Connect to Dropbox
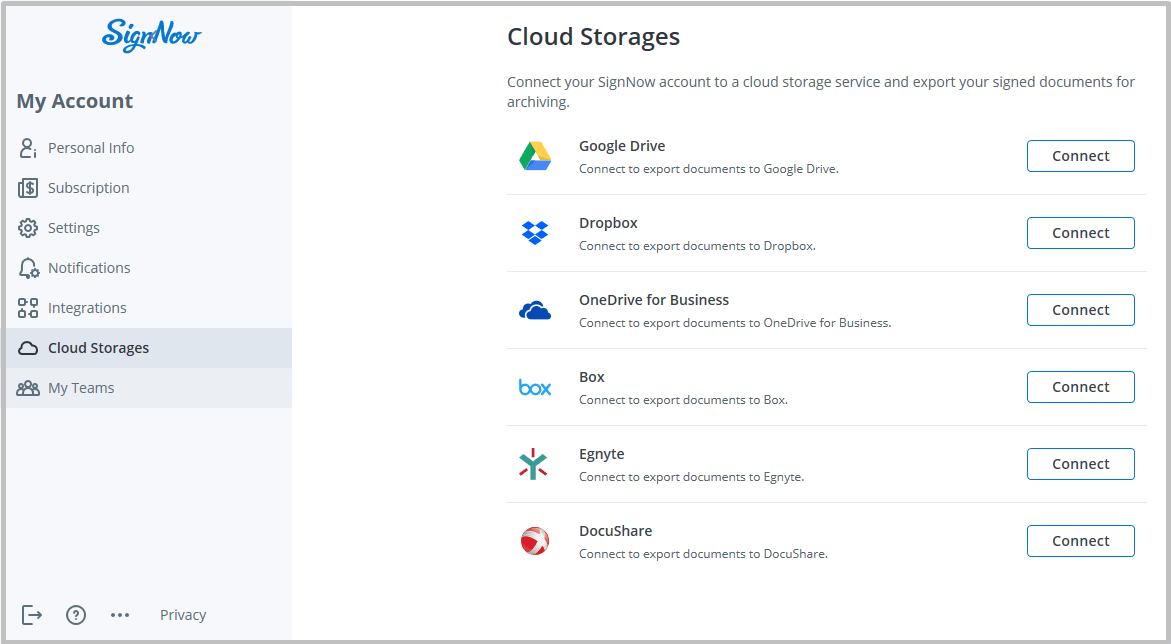1171x644 pixels. coord(1081,233)
